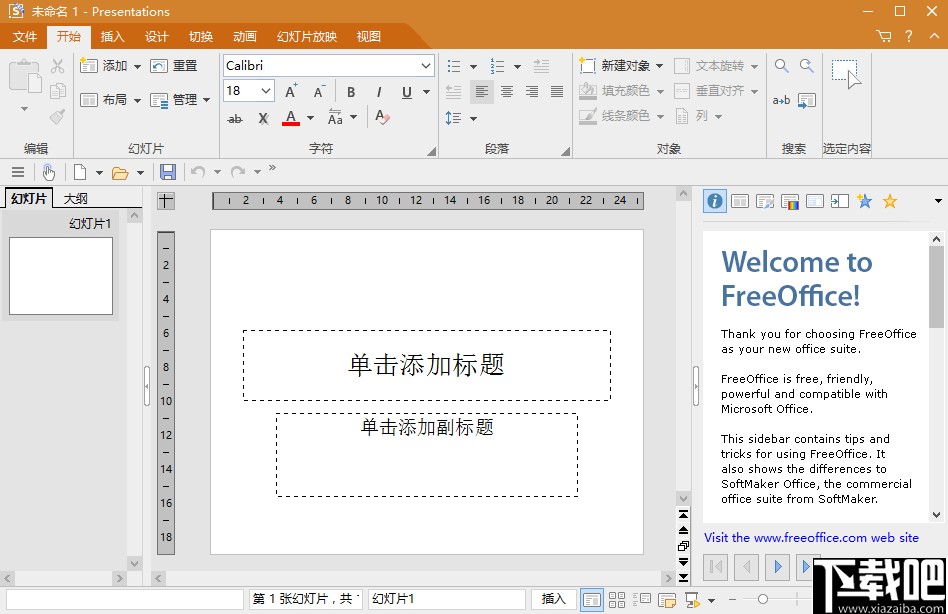Open the notes view from the status bar
948x614 pixels.
[665, 598]
